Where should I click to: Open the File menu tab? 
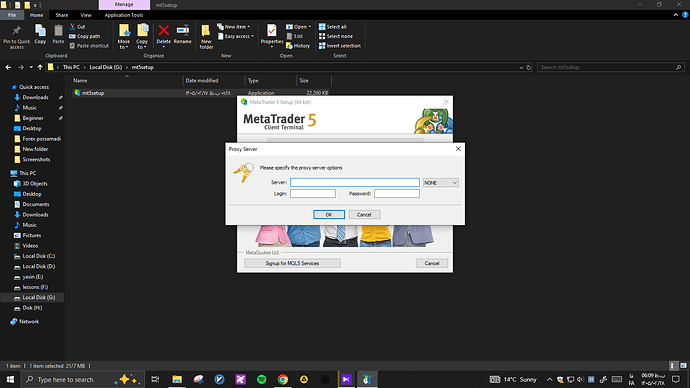(x=12, y=15)
